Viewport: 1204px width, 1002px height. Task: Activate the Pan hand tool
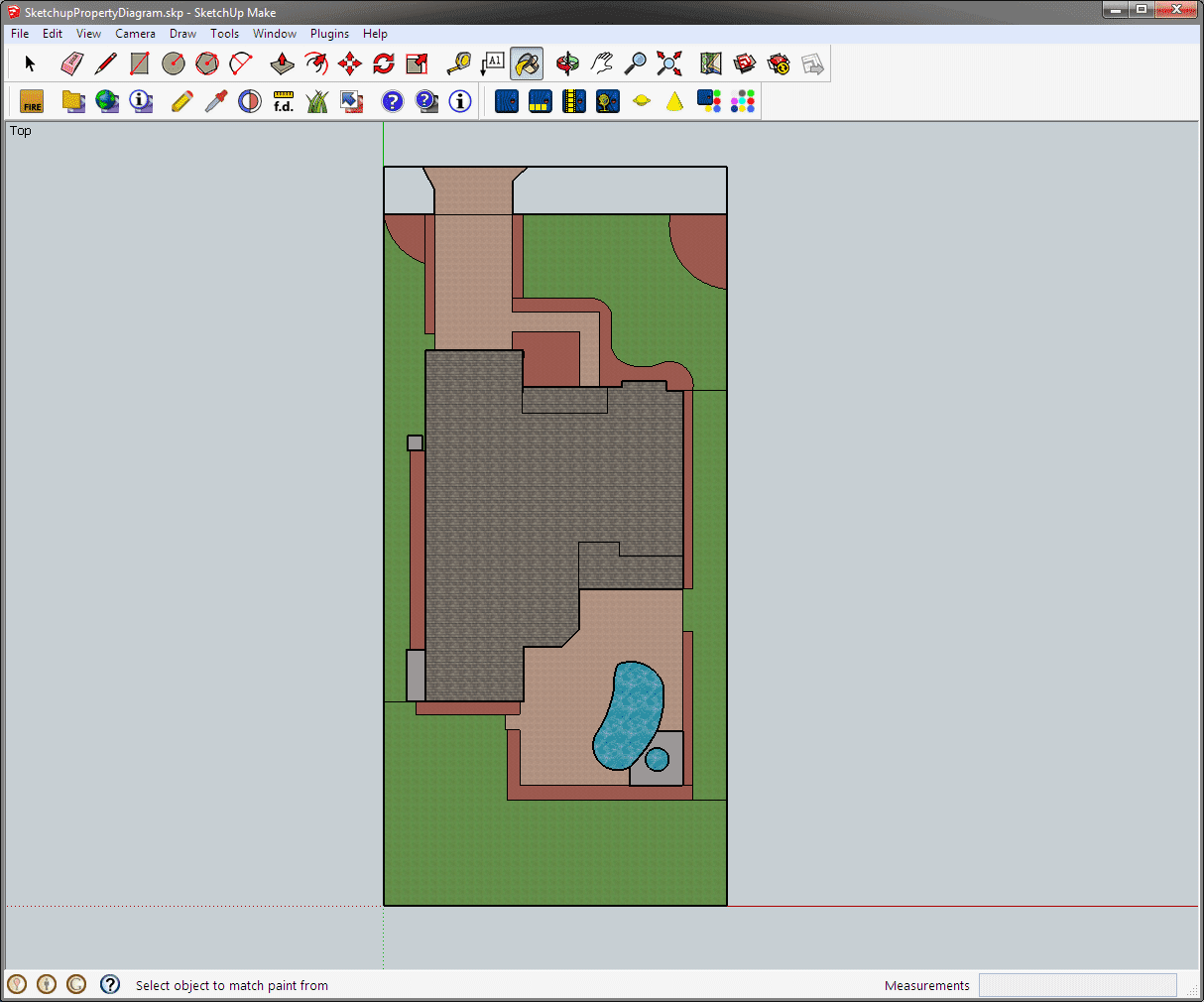601,63
